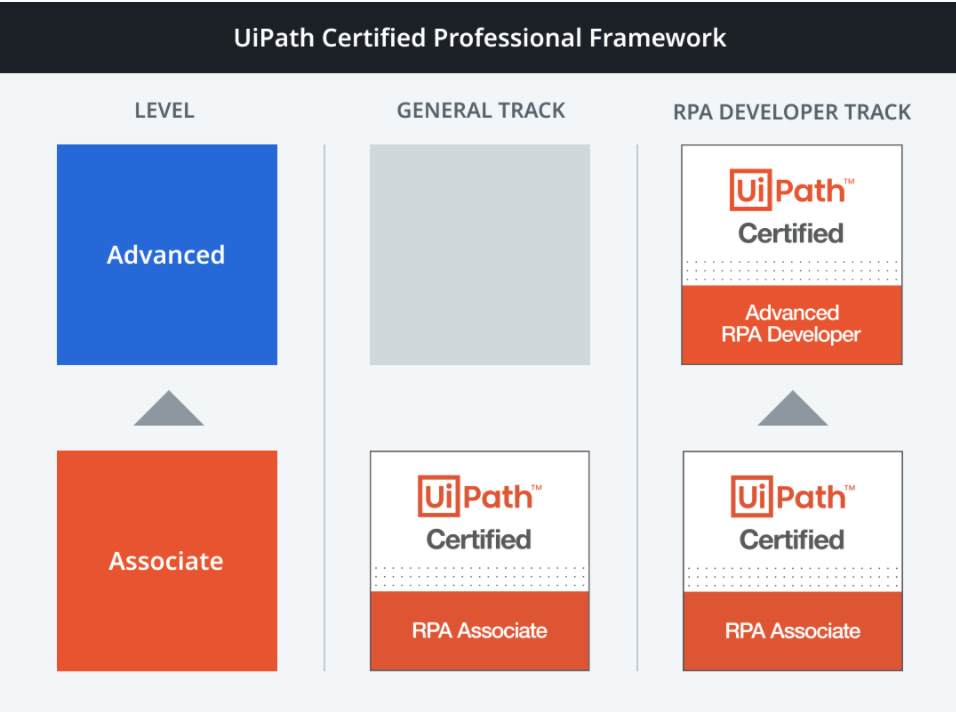956x712 pixels.
Task: Click RPA Associate label in RPA Developer Track
Action: pos(792,630)
